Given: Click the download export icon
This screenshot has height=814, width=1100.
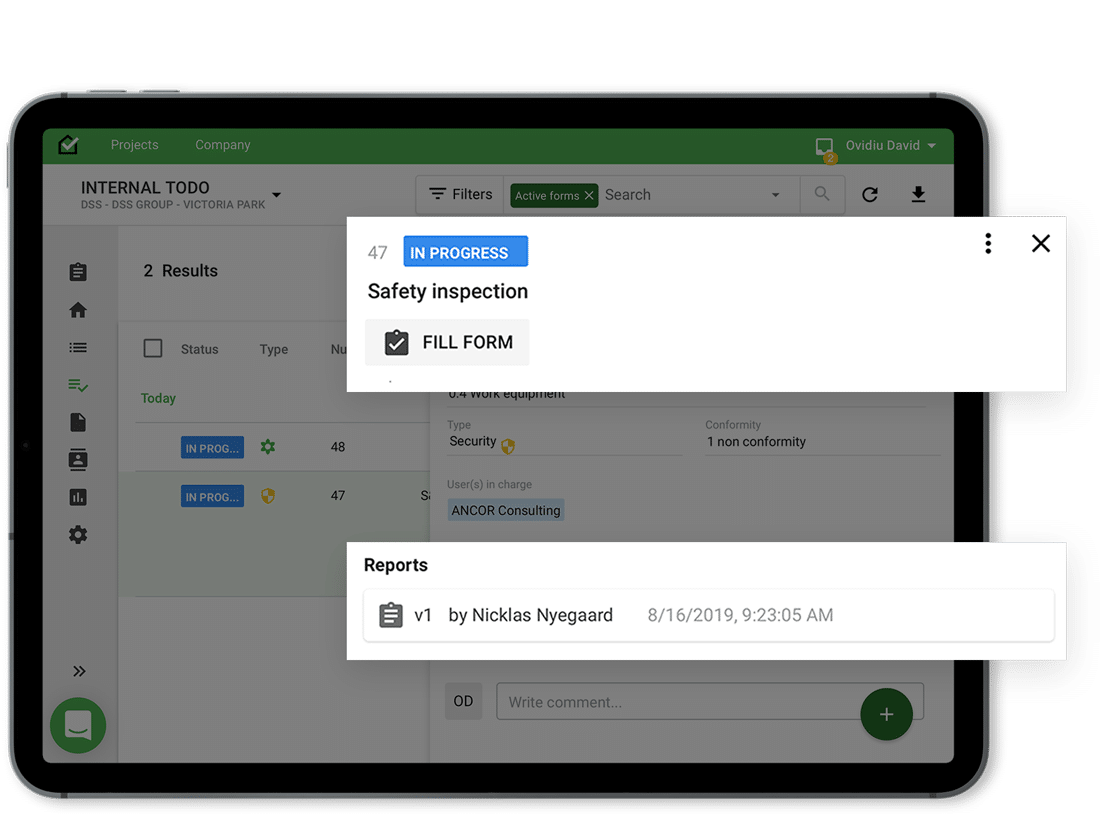Looking at the screenshot, I should [918, 195].
